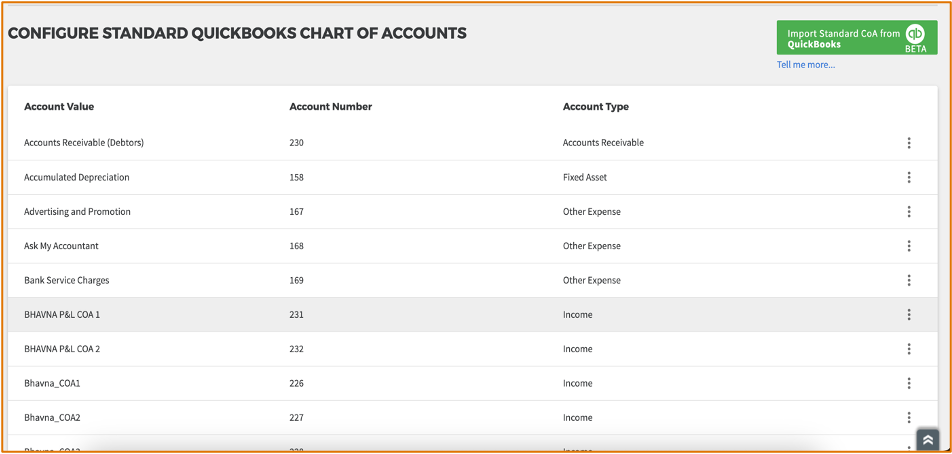Open options menu for Advertising and Promotion
Viewport: 952px width, 454px height.
click(x=909, y=212)
